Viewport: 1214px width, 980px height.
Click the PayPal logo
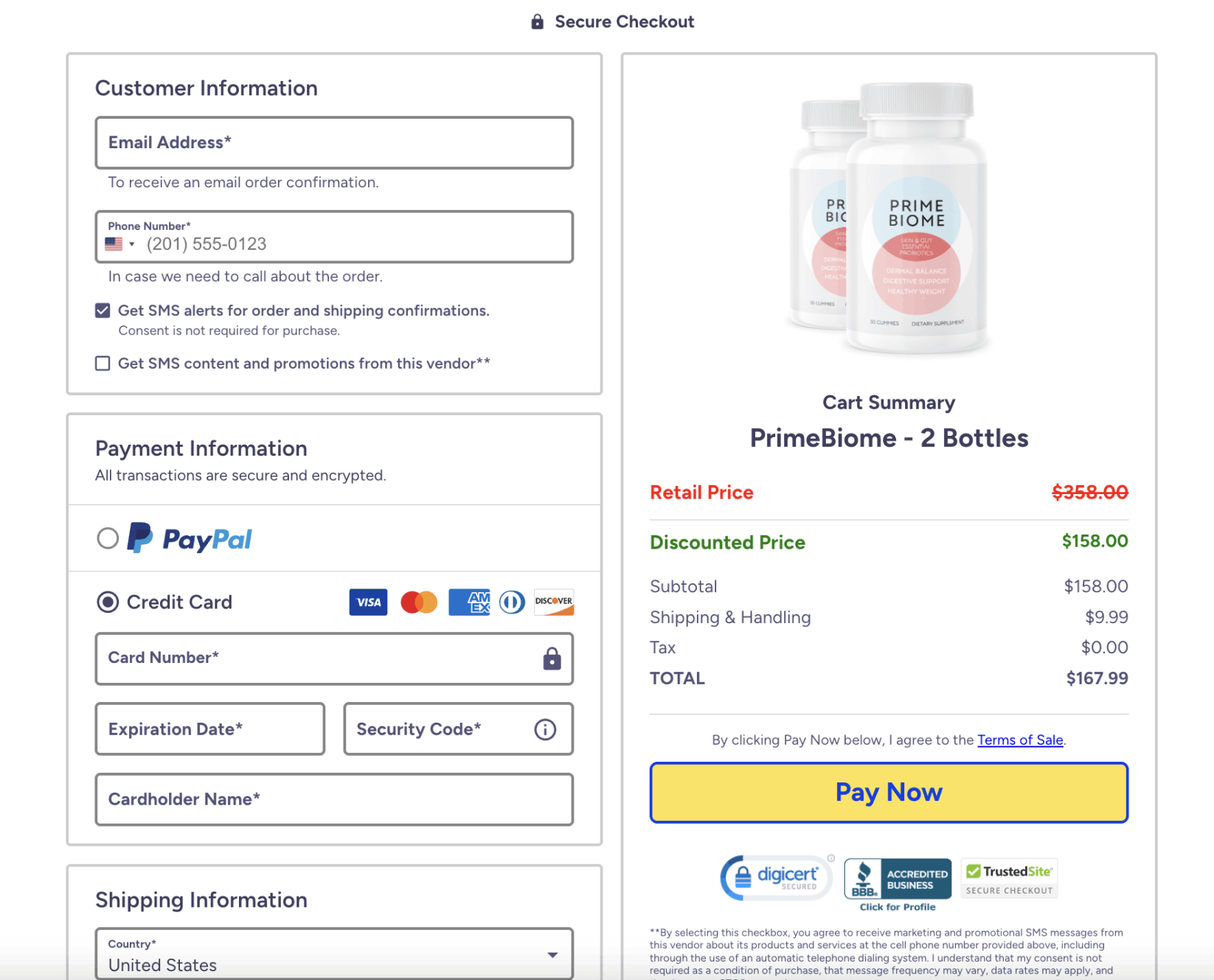pyautogui.click(x=190, y=539)
